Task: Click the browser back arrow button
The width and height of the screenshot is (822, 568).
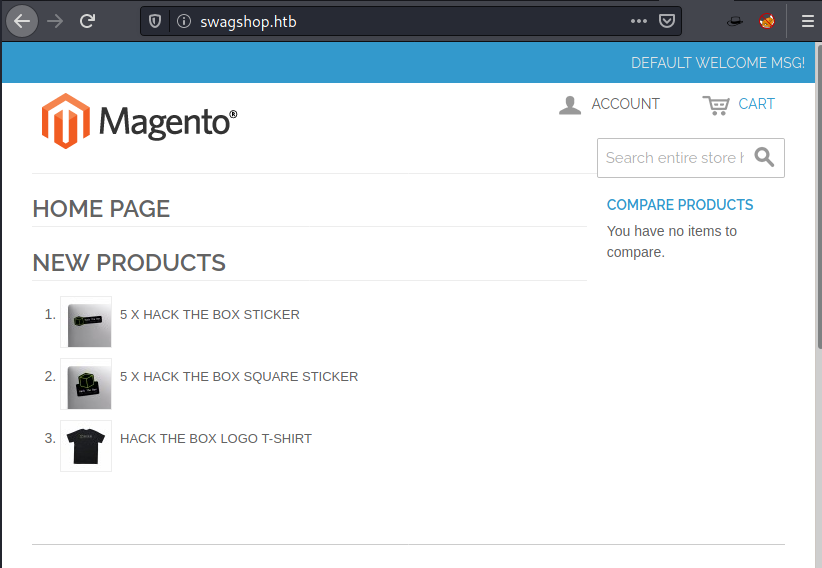Action: [22, 20]
